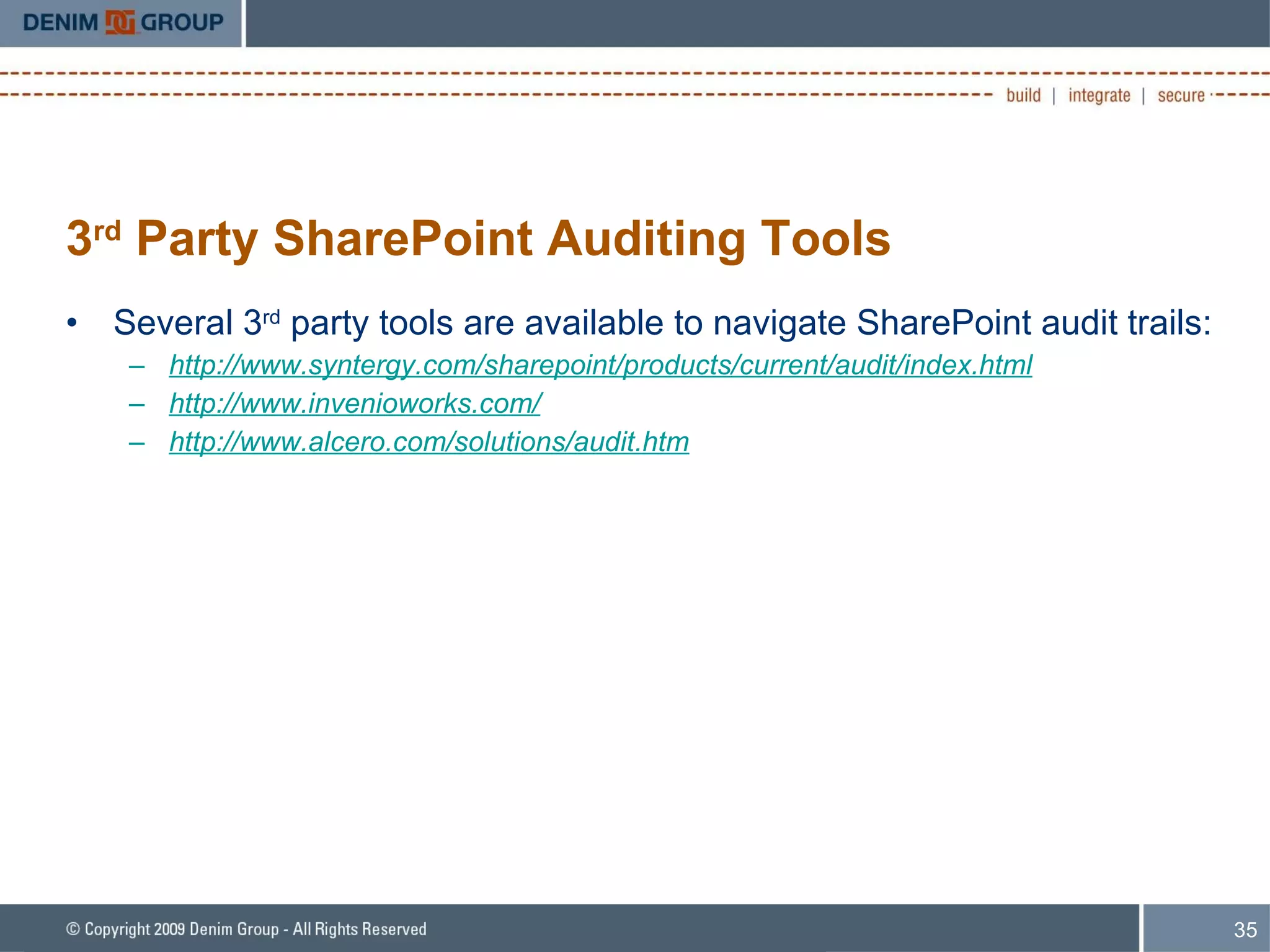Open the alcero.com solutions audit link
1270x952 pixels.
[x=429, y=442]
